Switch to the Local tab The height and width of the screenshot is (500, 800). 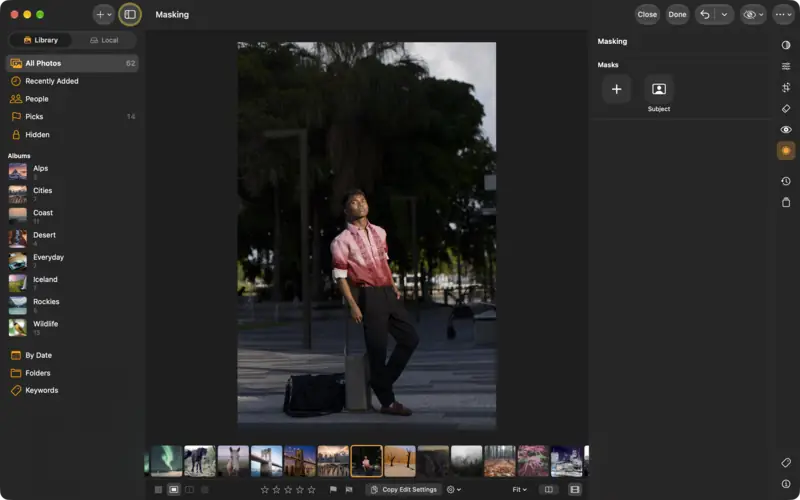(104, 40)
